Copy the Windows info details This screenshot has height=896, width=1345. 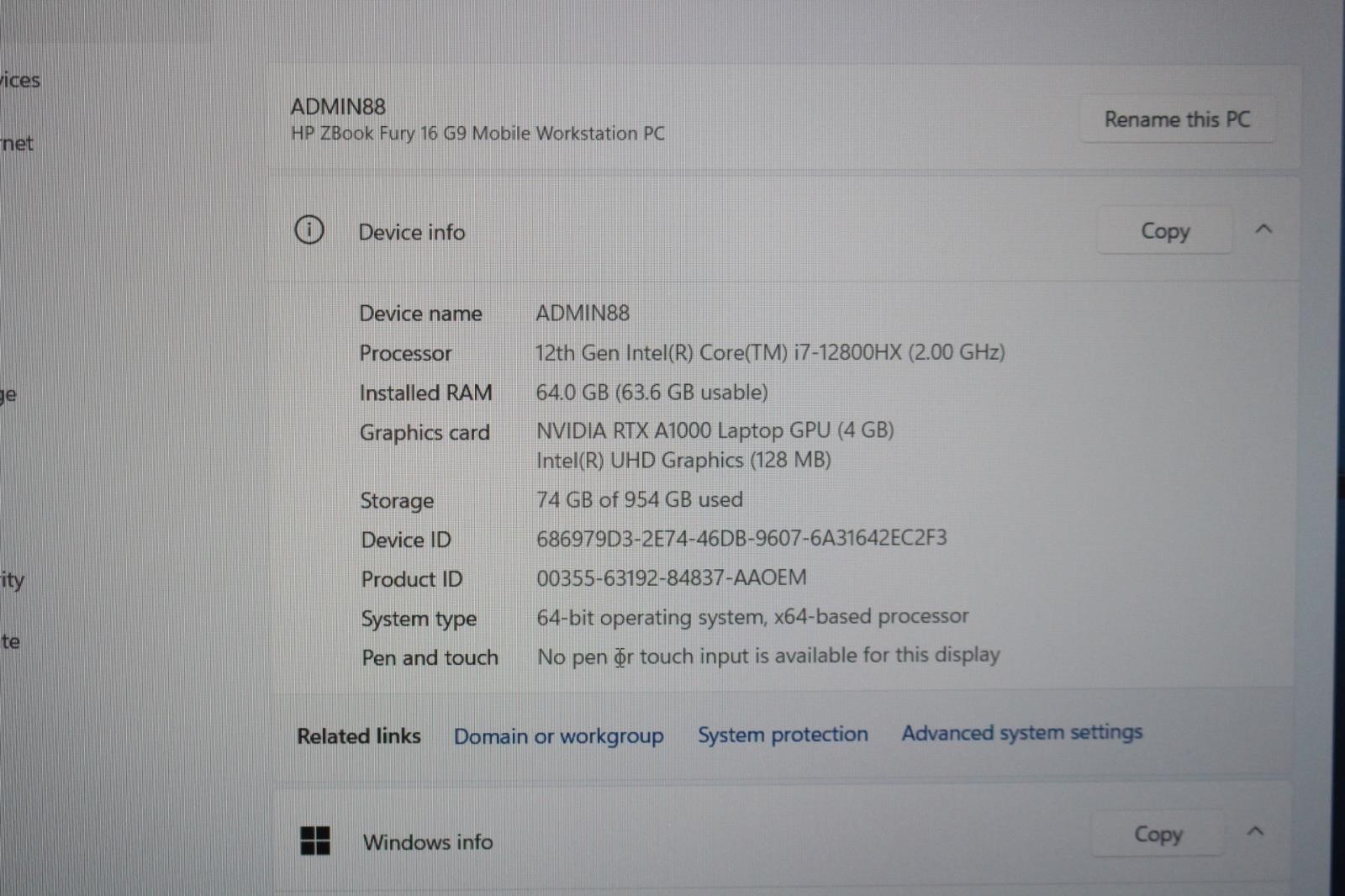click(1158, 834)
